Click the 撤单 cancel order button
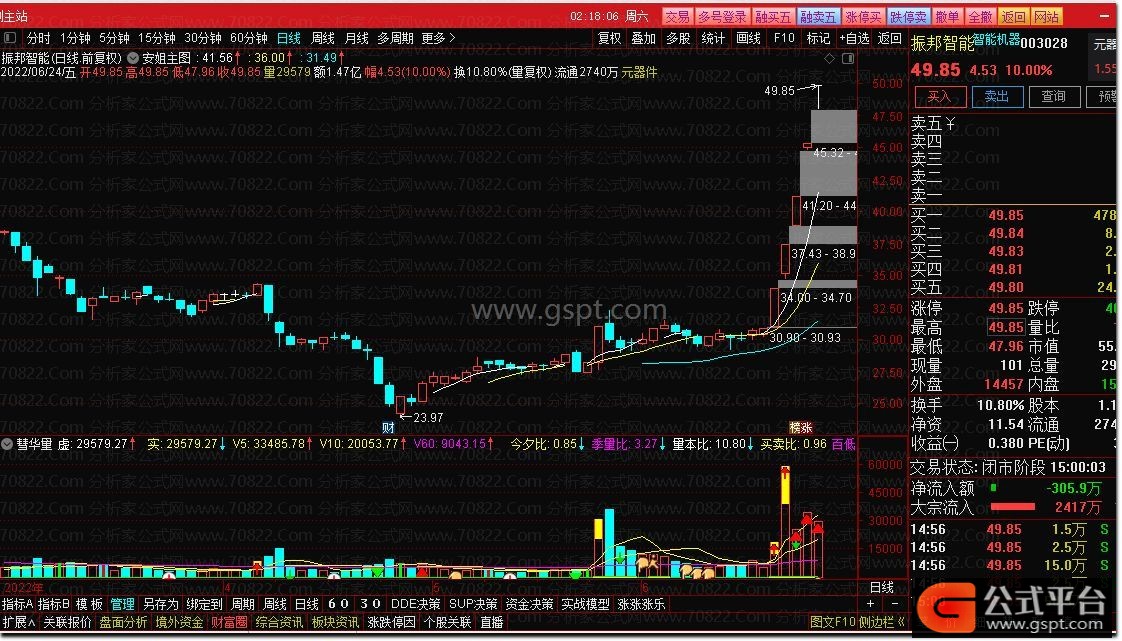This screenshot has width=1122, height=641. point(947,16)
